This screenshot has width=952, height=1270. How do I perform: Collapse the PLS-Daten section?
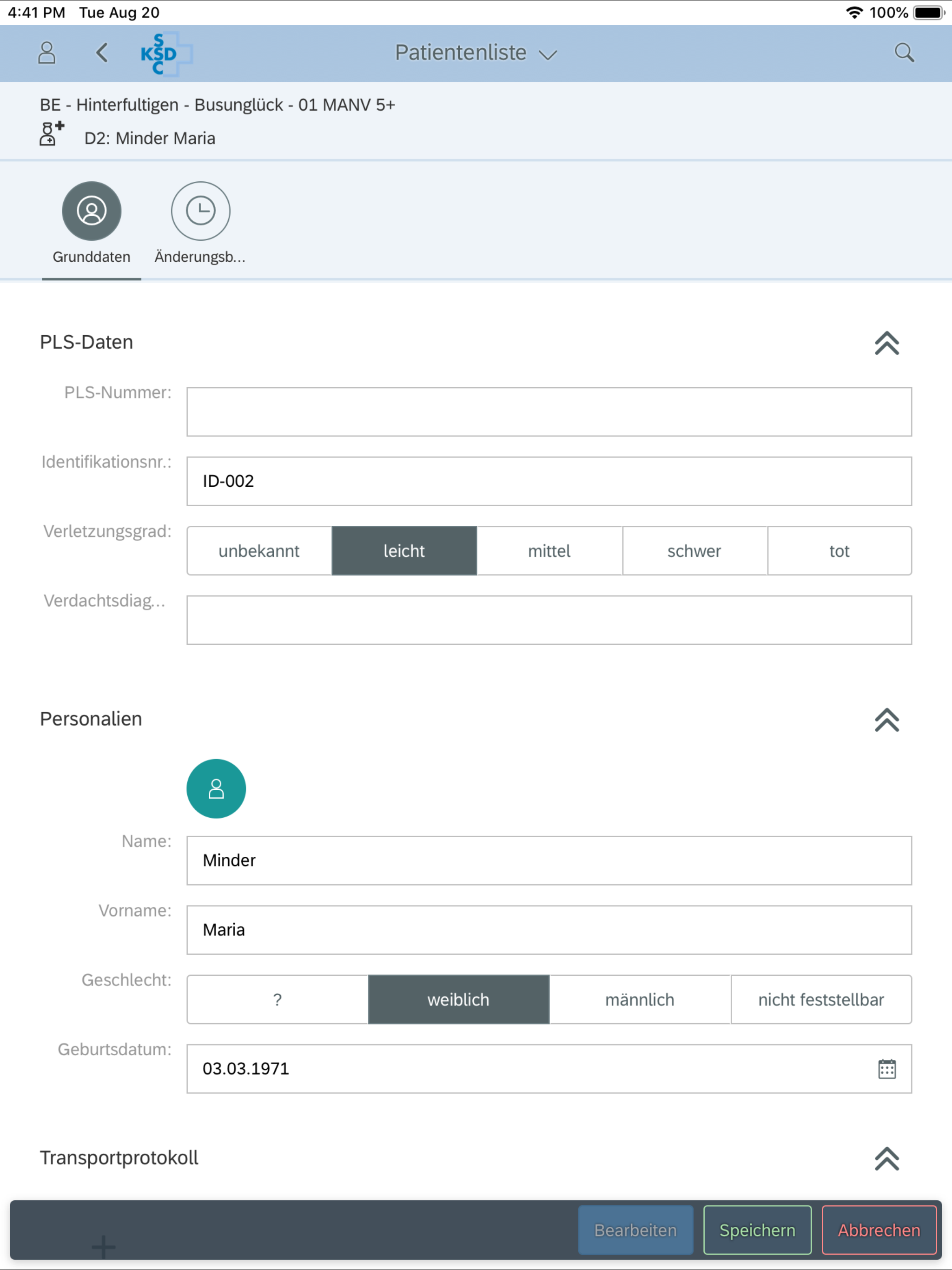pyautogui.click(x=886, y=343)
